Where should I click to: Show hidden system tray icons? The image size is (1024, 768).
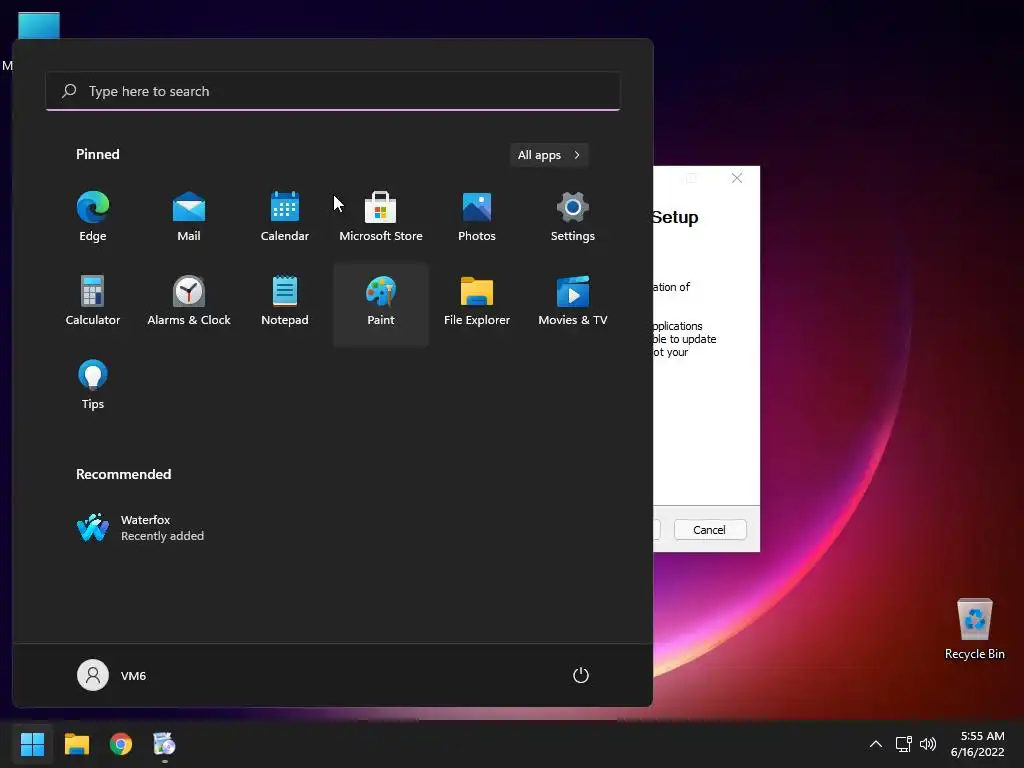(x=876, y=744)
